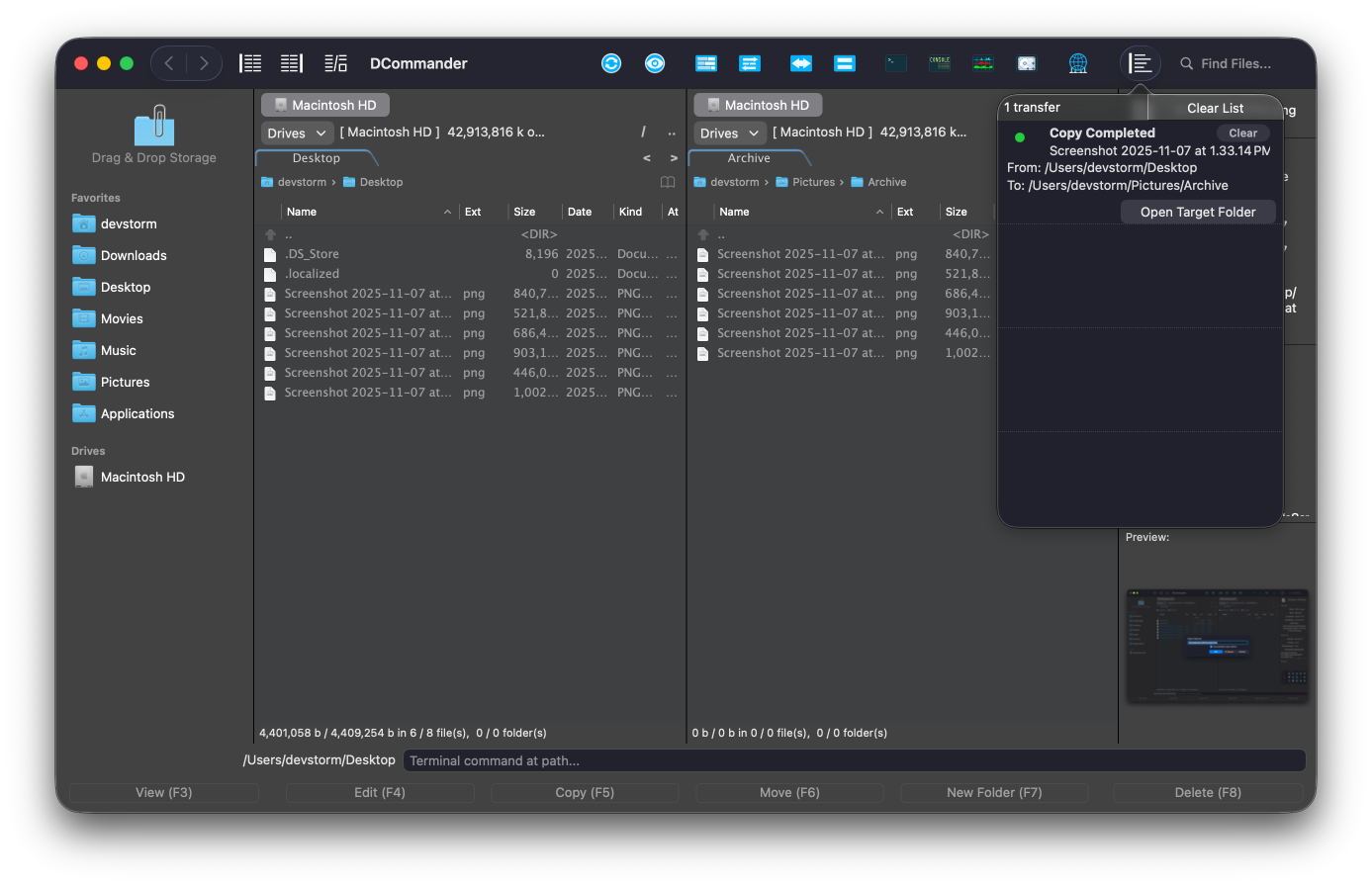The image size is (1372, 886).
Task: Click the bookmarks book icon in left panel
Action: [x=668, y=182]
